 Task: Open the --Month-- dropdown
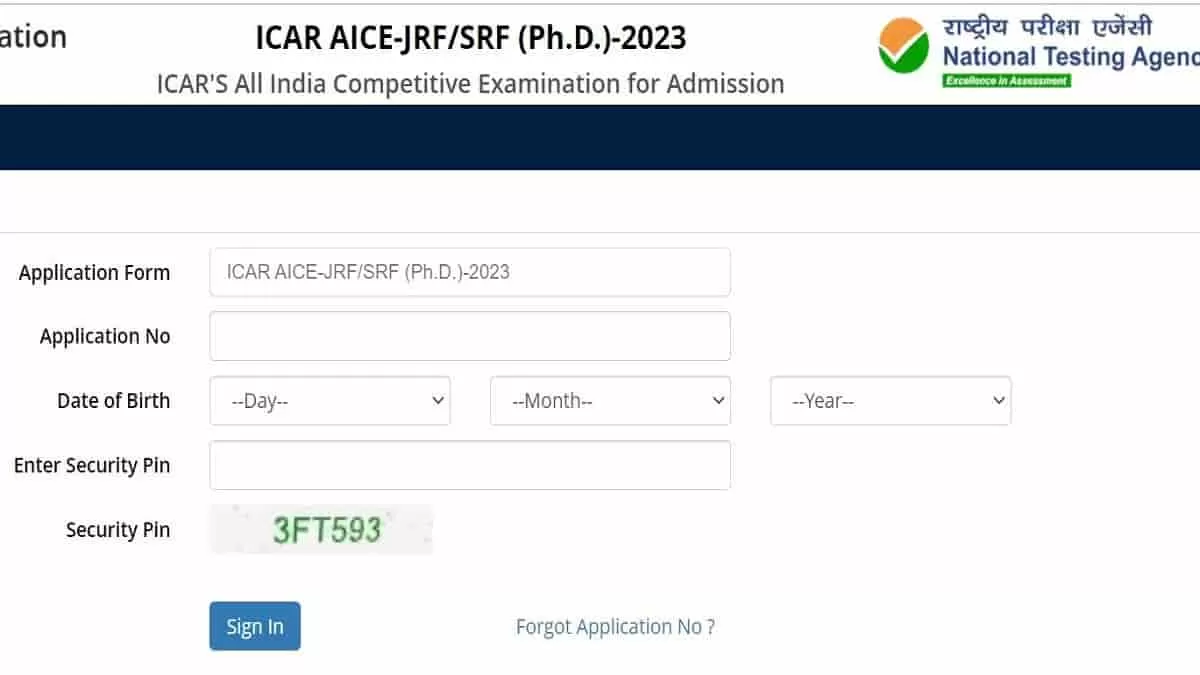click(x=610, y=400)
